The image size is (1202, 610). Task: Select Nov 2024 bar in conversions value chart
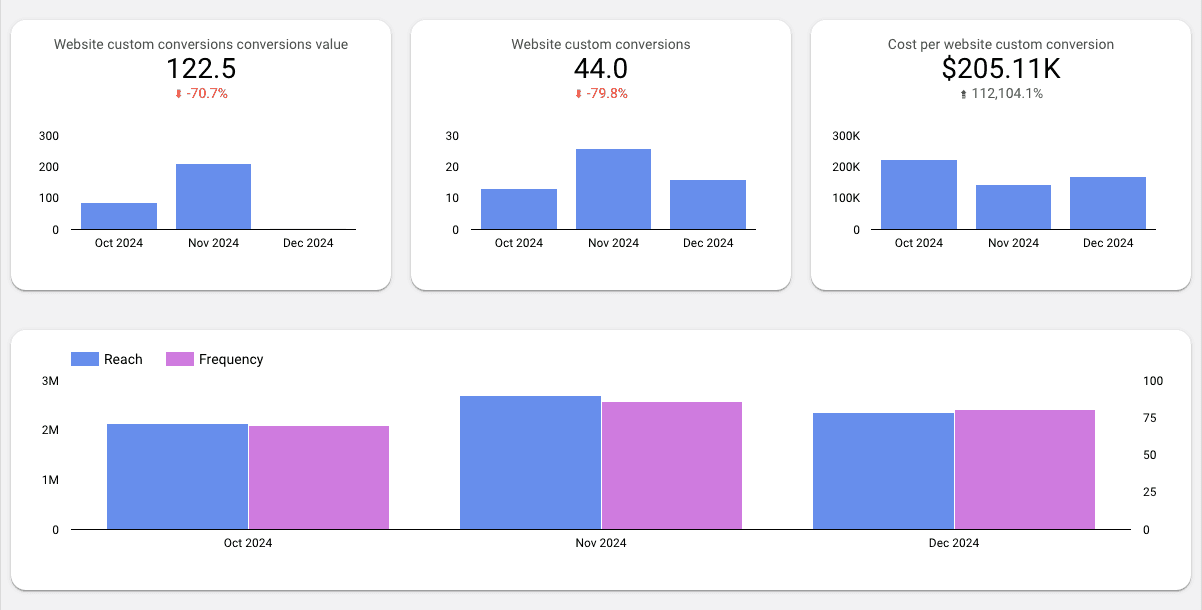[x=214, y=197]
